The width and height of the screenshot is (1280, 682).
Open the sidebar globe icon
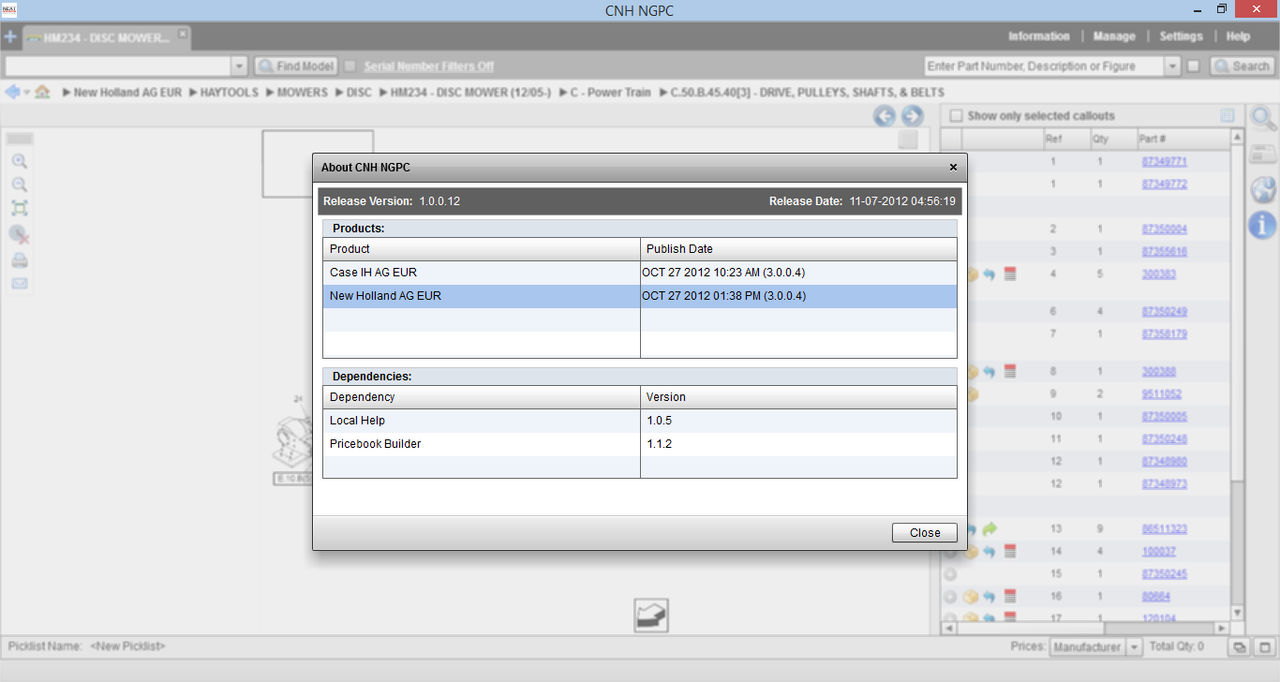pos(1263,189)
